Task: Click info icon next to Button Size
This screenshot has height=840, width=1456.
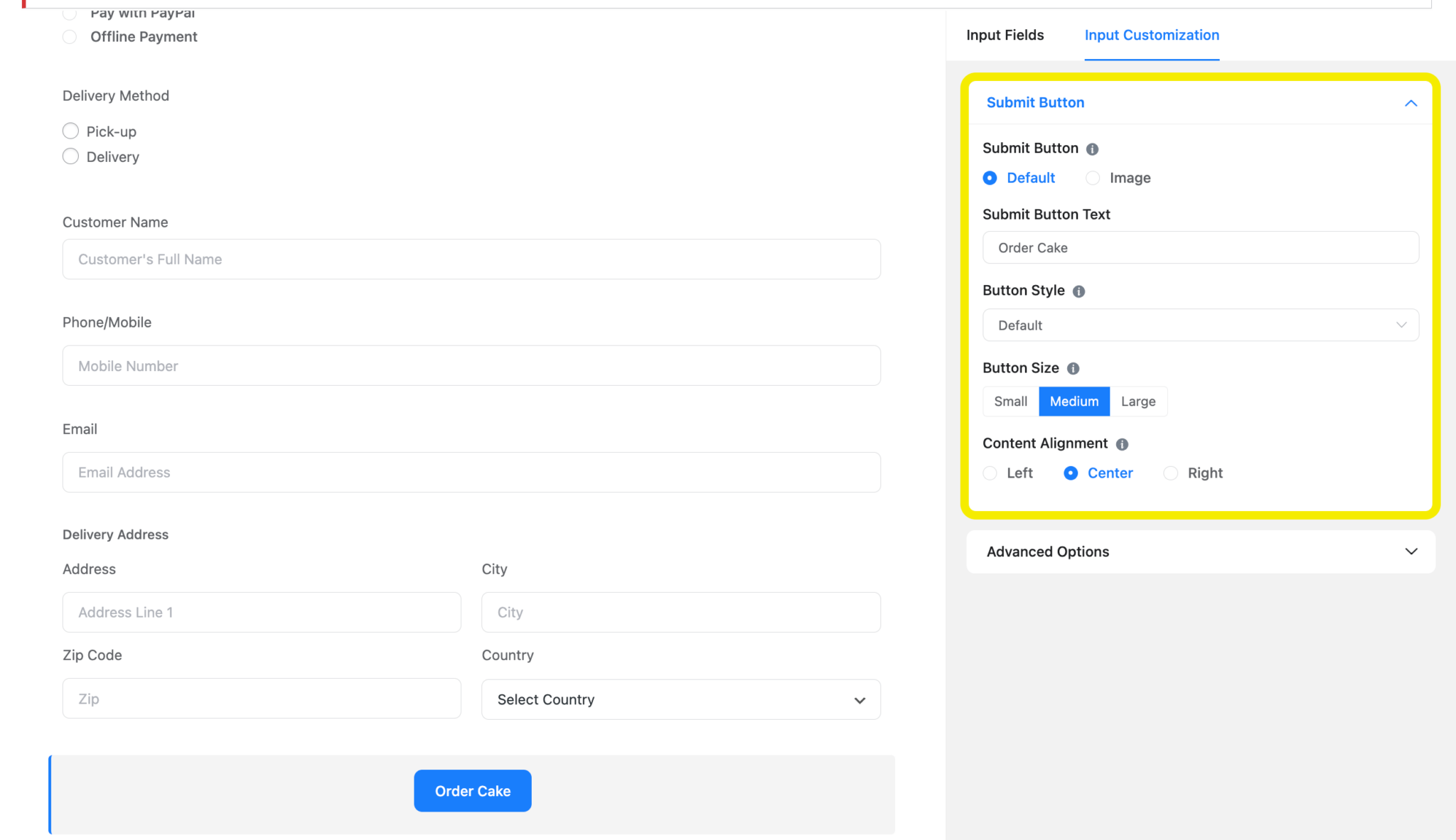Action: (x=1074, y=368)
